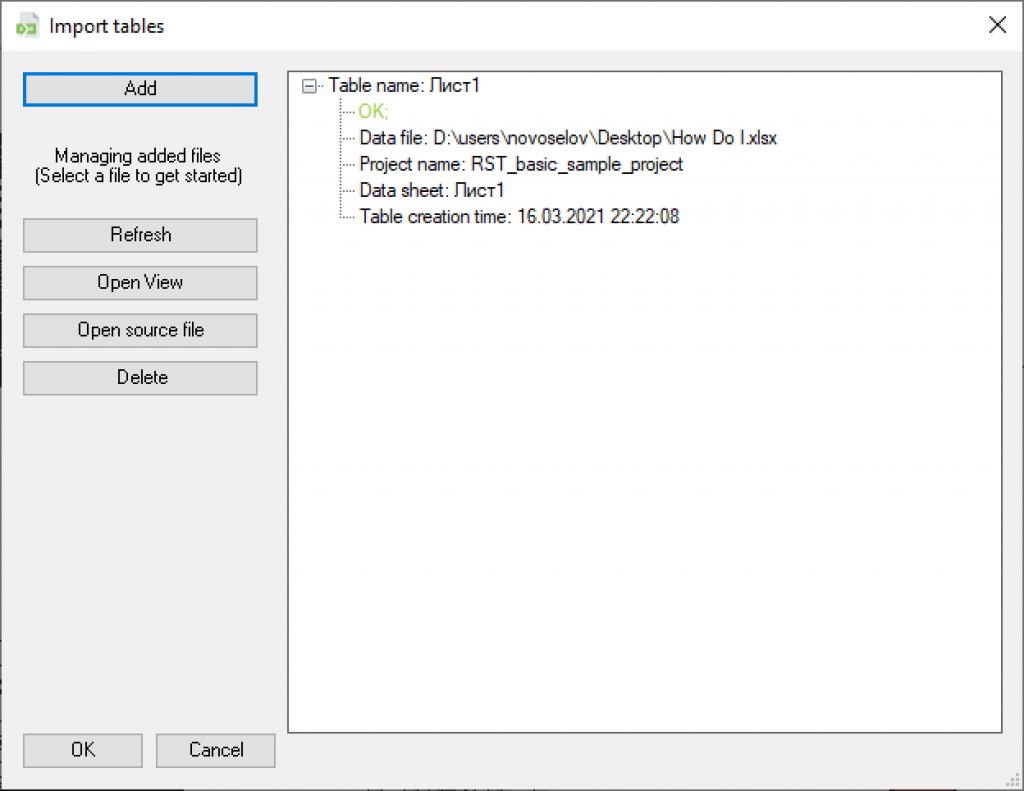The width and height of the screenshot is (1024, 791).
Task: Refresh the added files list
Action: coord(140,235)
